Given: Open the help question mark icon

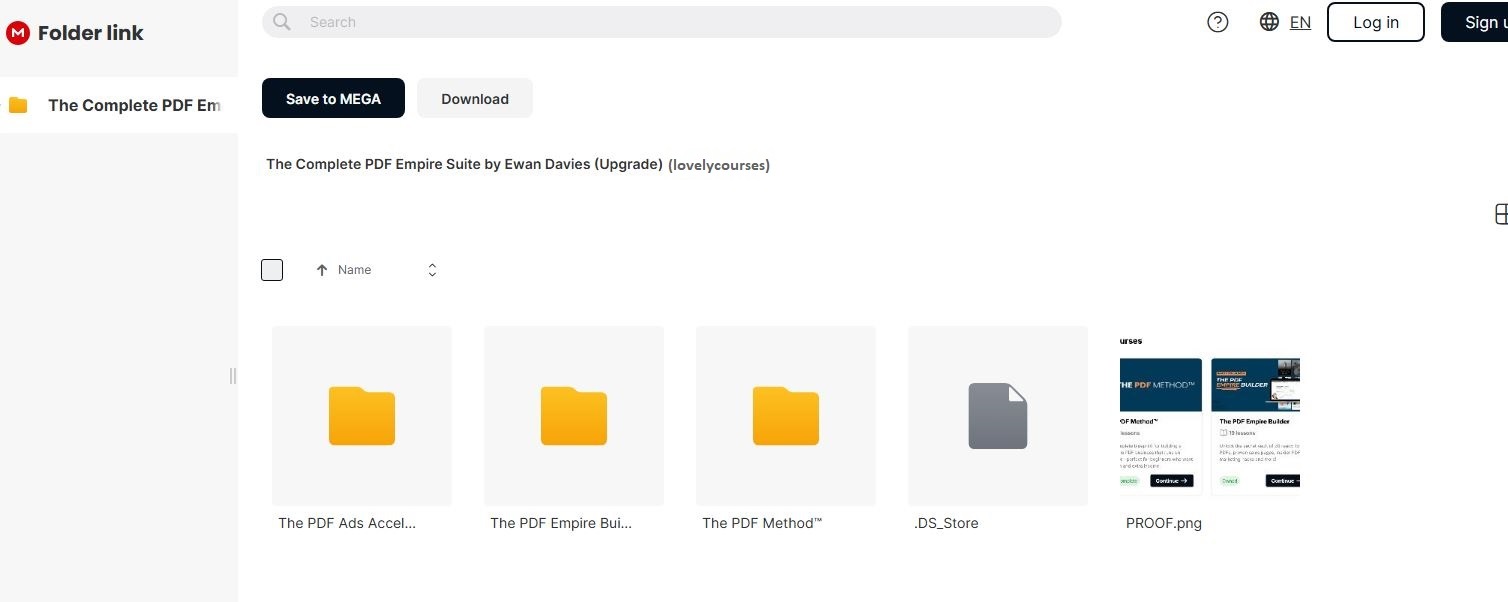Looking at the screenshot, I should click(1217, 22).
